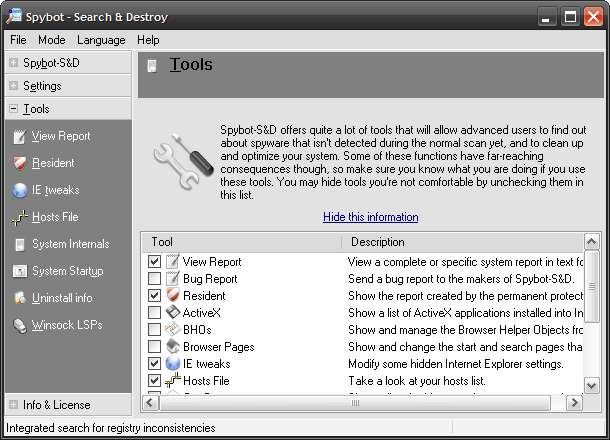
Task: Enable the Bug Report tool checkbox
Action: click(154, 279)
